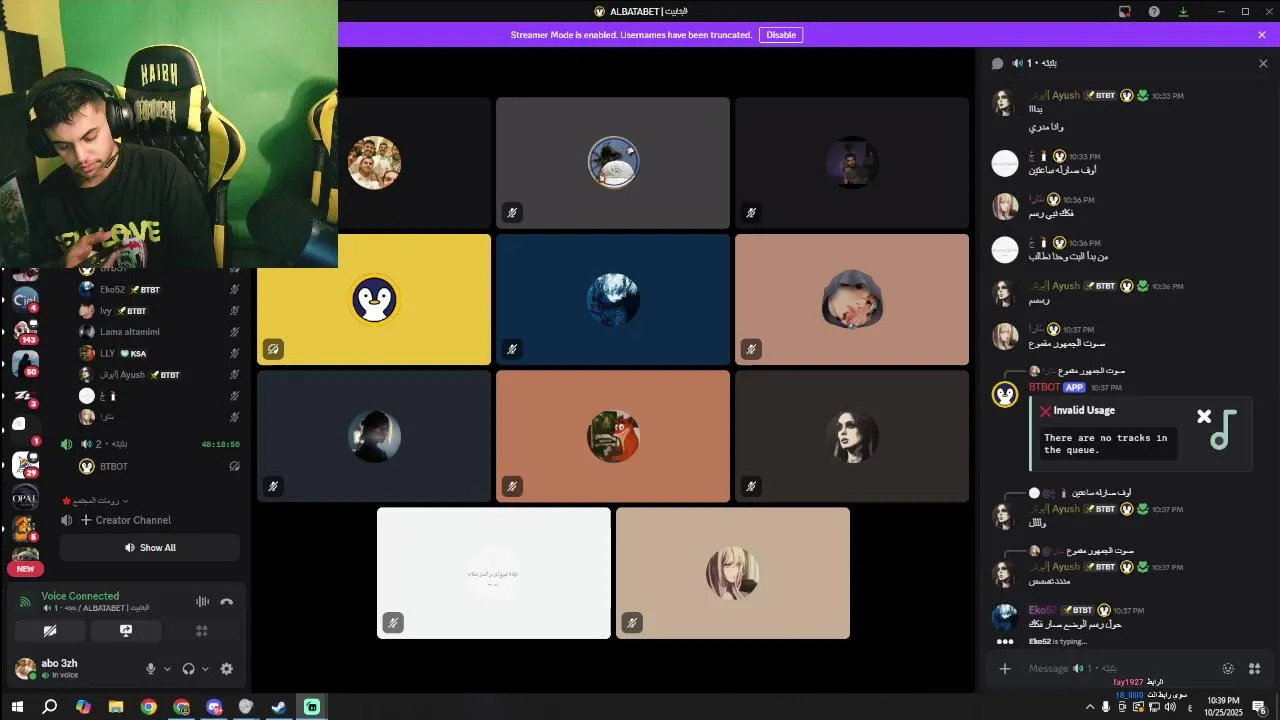Screen dimensions: 1280x720
Task: Focus the Message input field
Action: pyautogui.click(x=1120, y=668)
